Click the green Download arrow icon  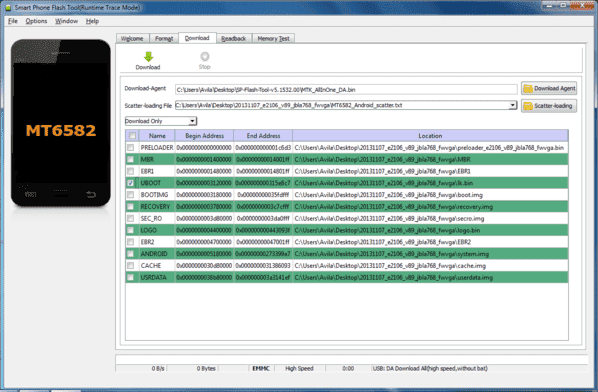[x=148, y=57]
